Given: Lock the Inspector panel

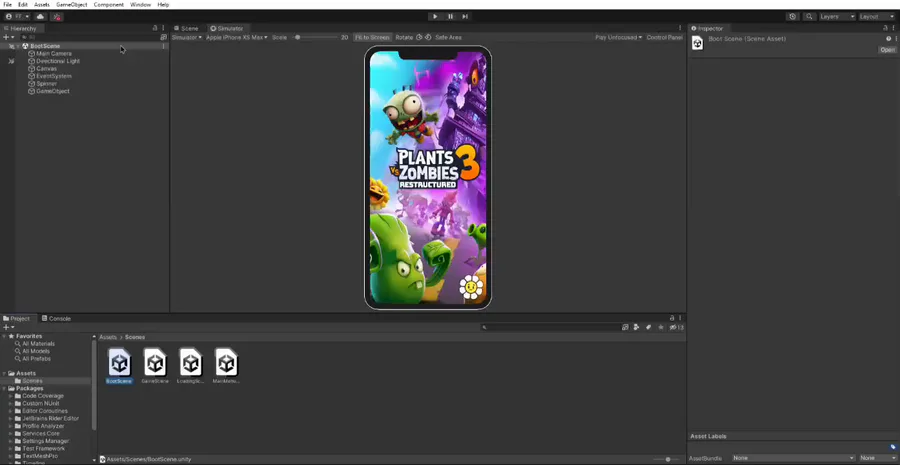Looking at the screenshot, I should 885,28.
